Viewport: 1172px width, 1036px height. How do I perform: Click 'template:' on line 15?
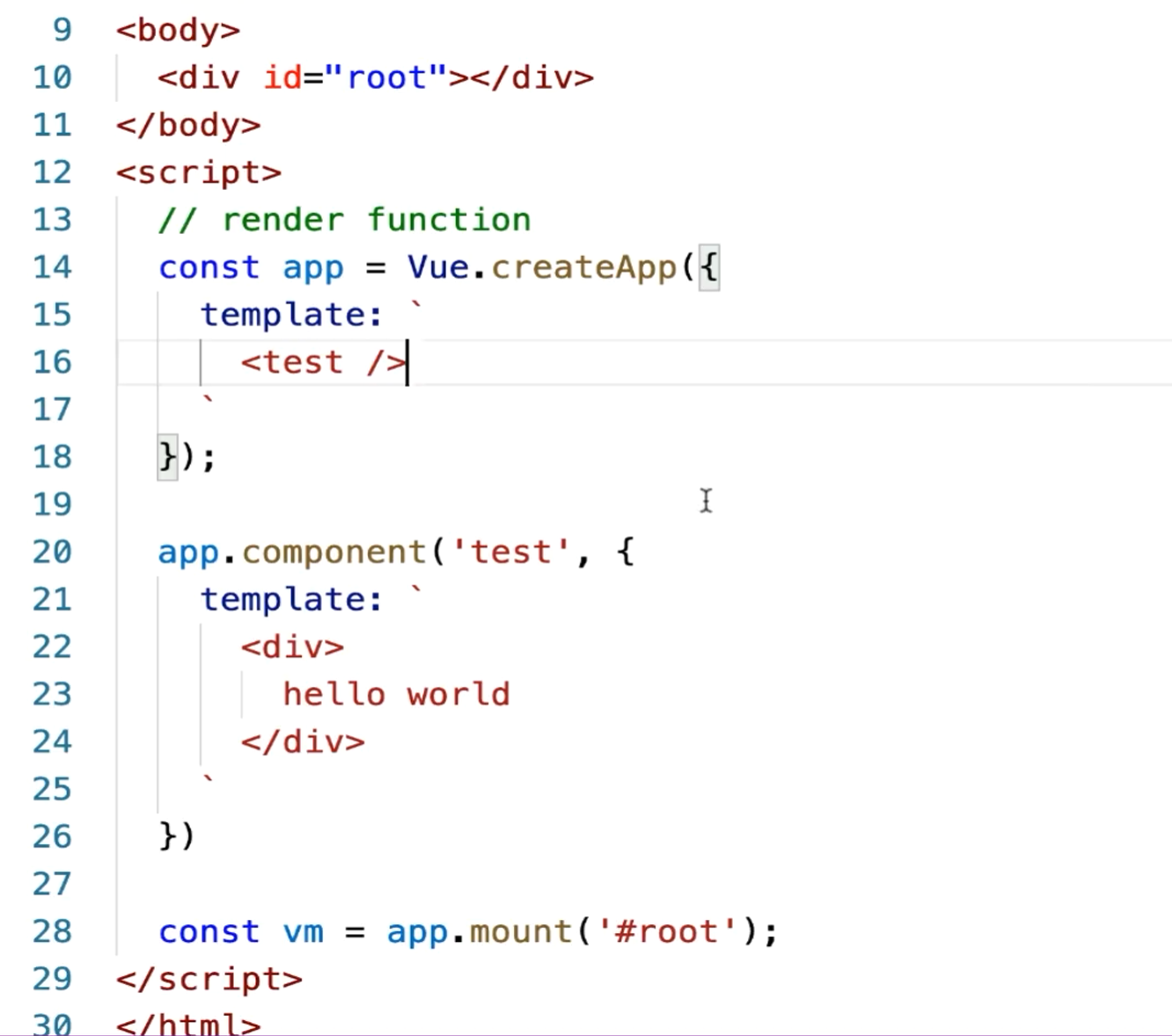tap(292, 315)
